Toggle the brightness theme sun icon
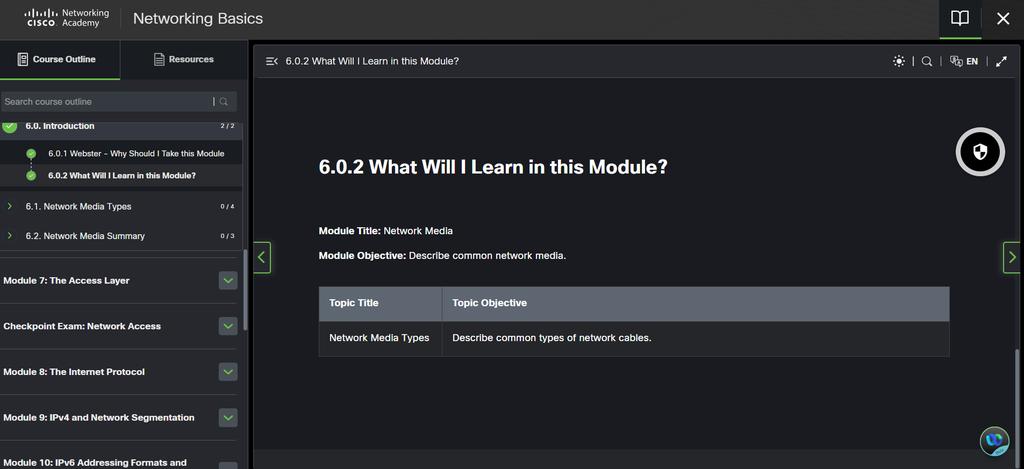 (899, 61)
